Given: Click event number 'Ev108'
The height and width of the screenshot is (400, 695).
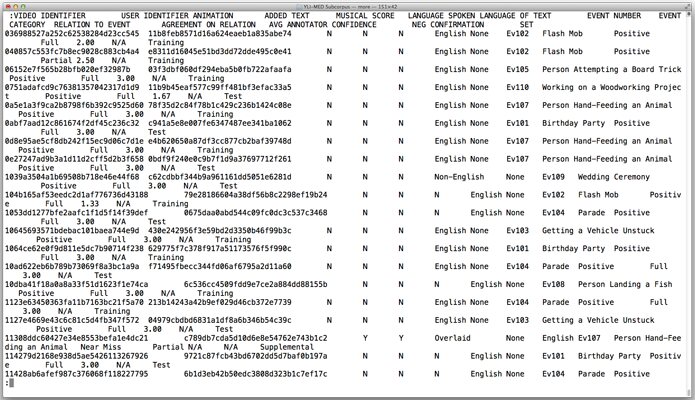Looking at the screenshot, I should coord(554,284).
